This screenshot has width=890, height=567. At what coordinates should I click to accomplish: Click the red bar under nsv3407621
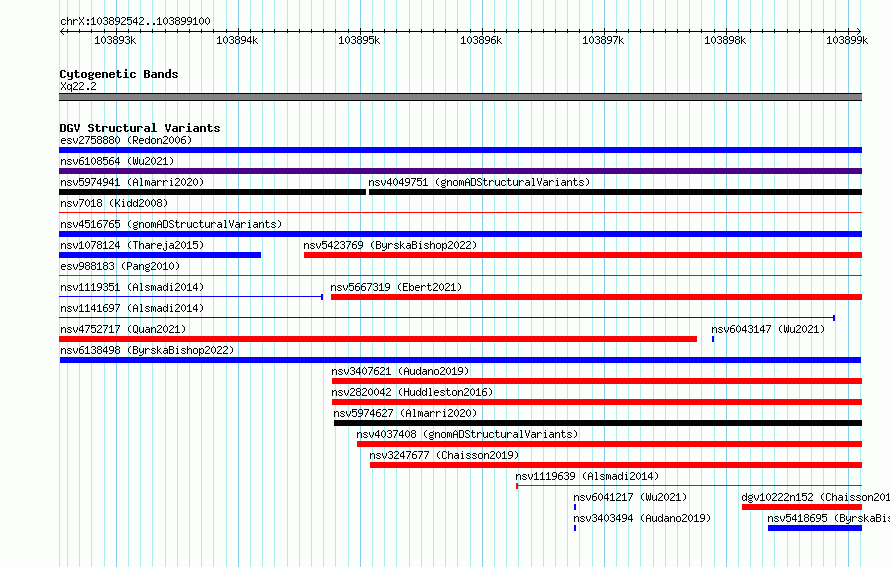click(x=597, y=381)
